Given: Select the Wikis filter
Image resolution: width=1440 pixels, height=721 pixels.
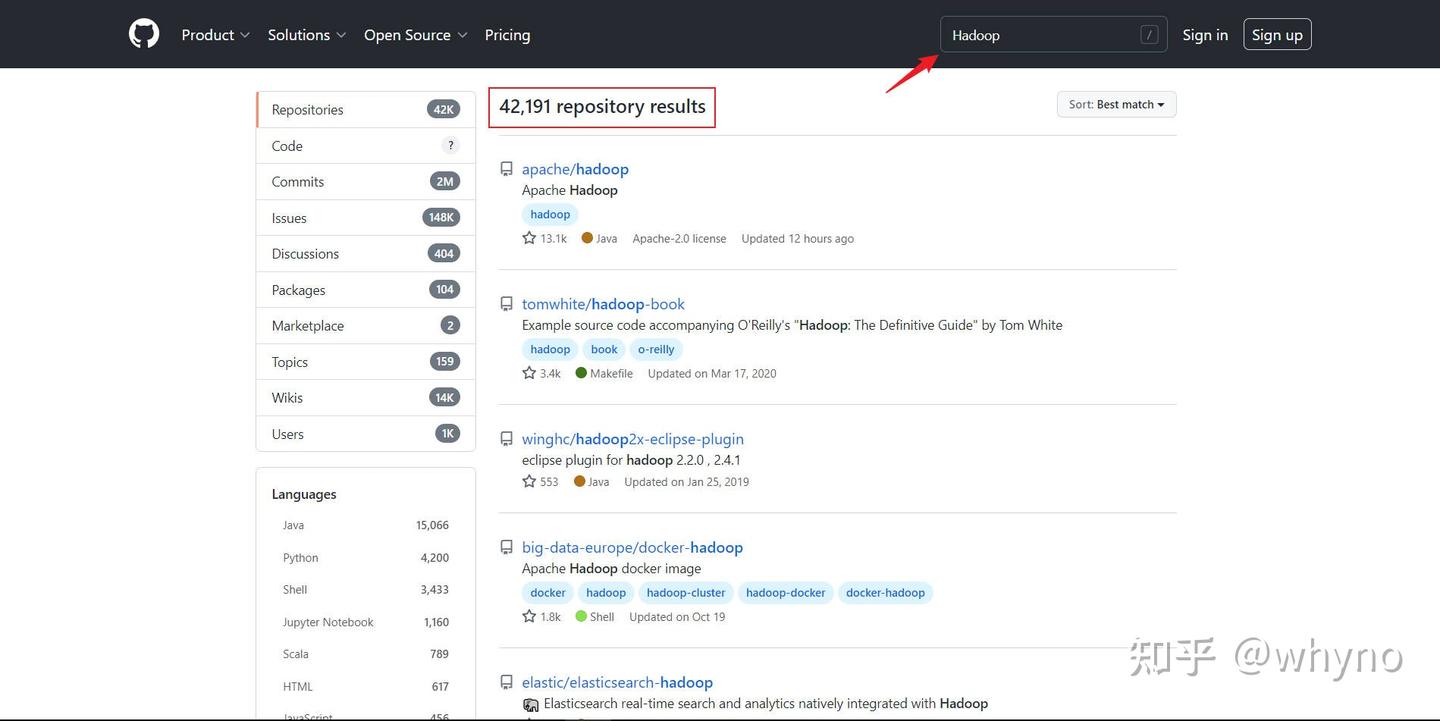Looking at the screenshot, I should coord(366,398).
